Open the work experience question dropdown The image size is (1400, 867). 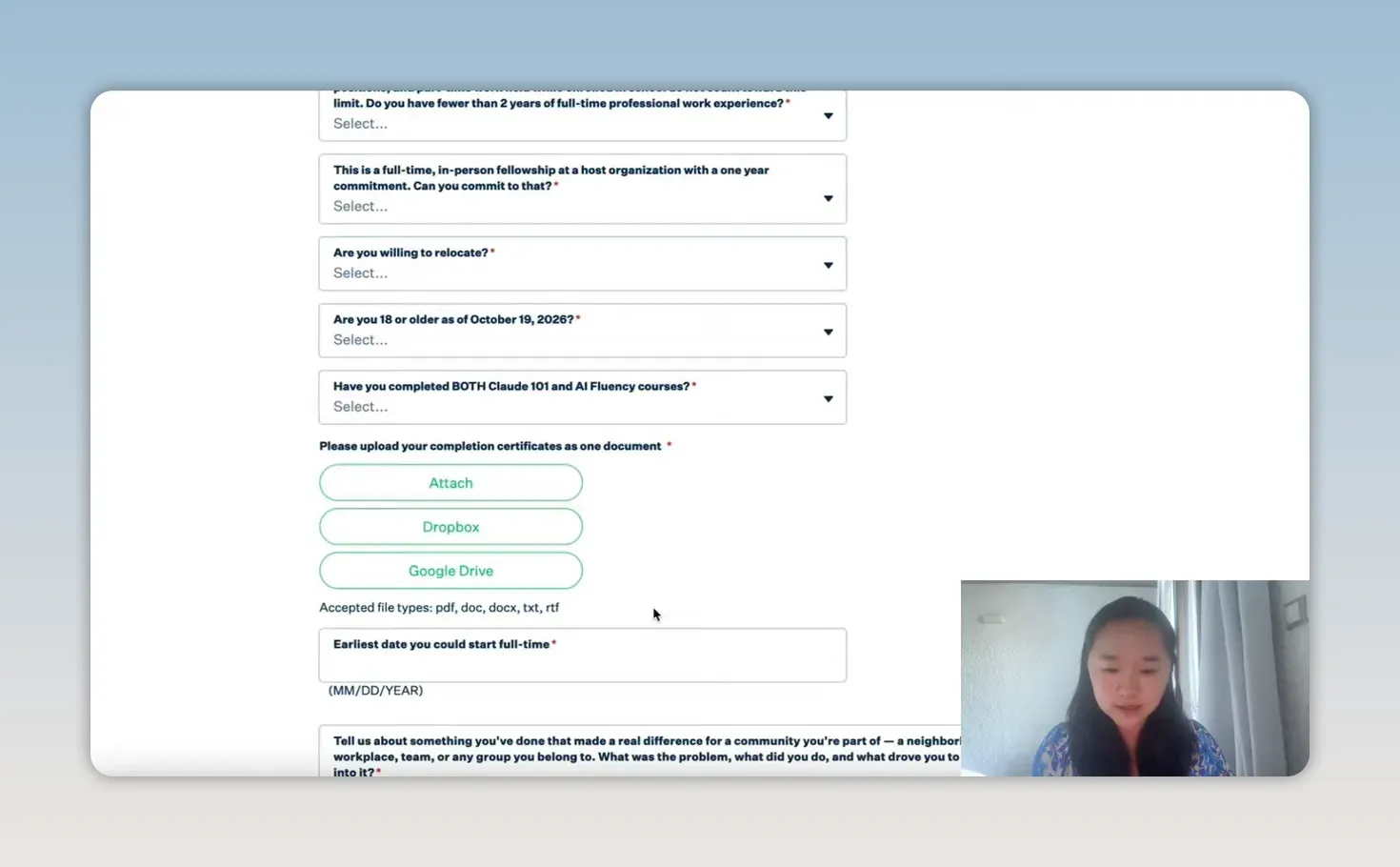[x=582, y=115]
